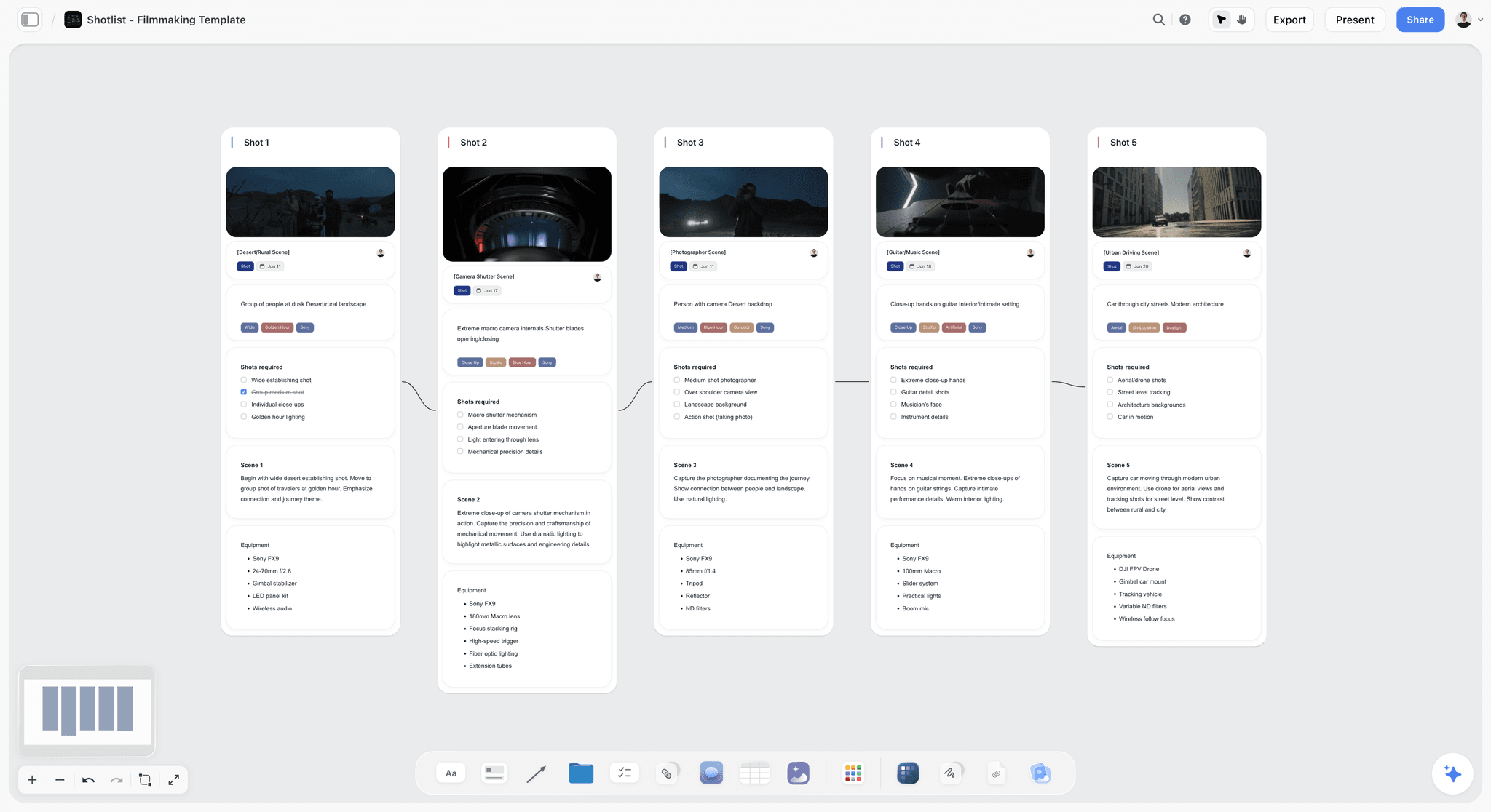Check Over shoulder camera view checkbox
The height and width of the screenshot is (812, 1491).
pos(677,392)
